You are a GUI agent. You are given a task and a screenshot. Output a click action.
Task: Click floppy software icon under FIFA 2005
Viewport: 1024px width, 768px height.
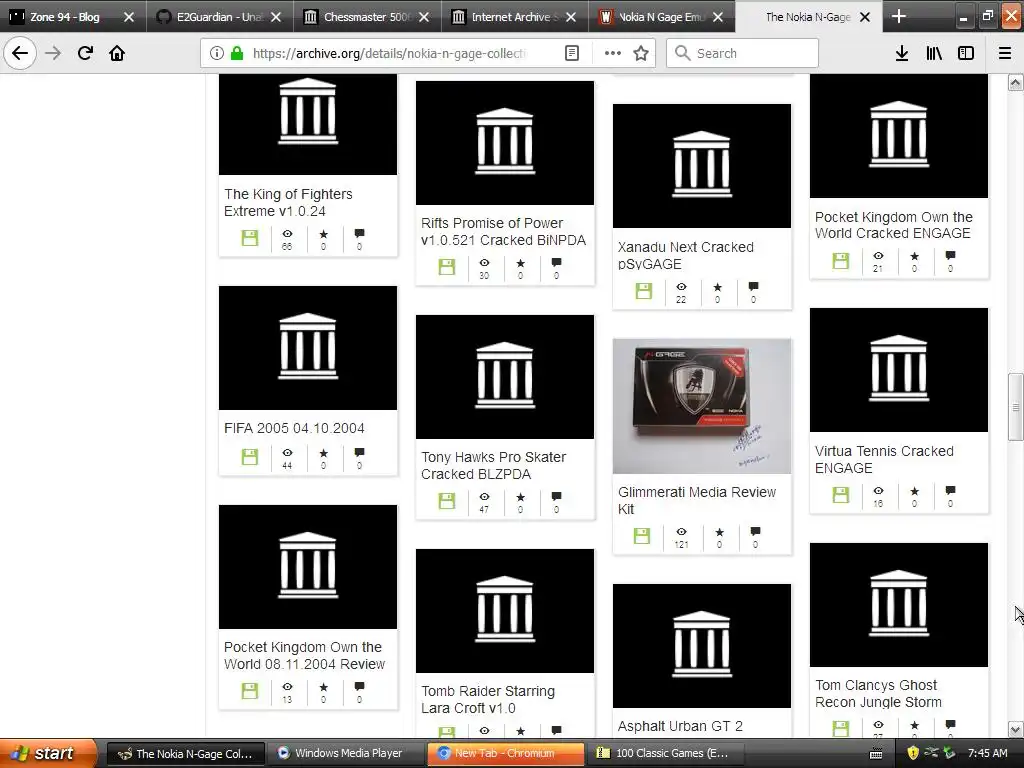(249, 456)
